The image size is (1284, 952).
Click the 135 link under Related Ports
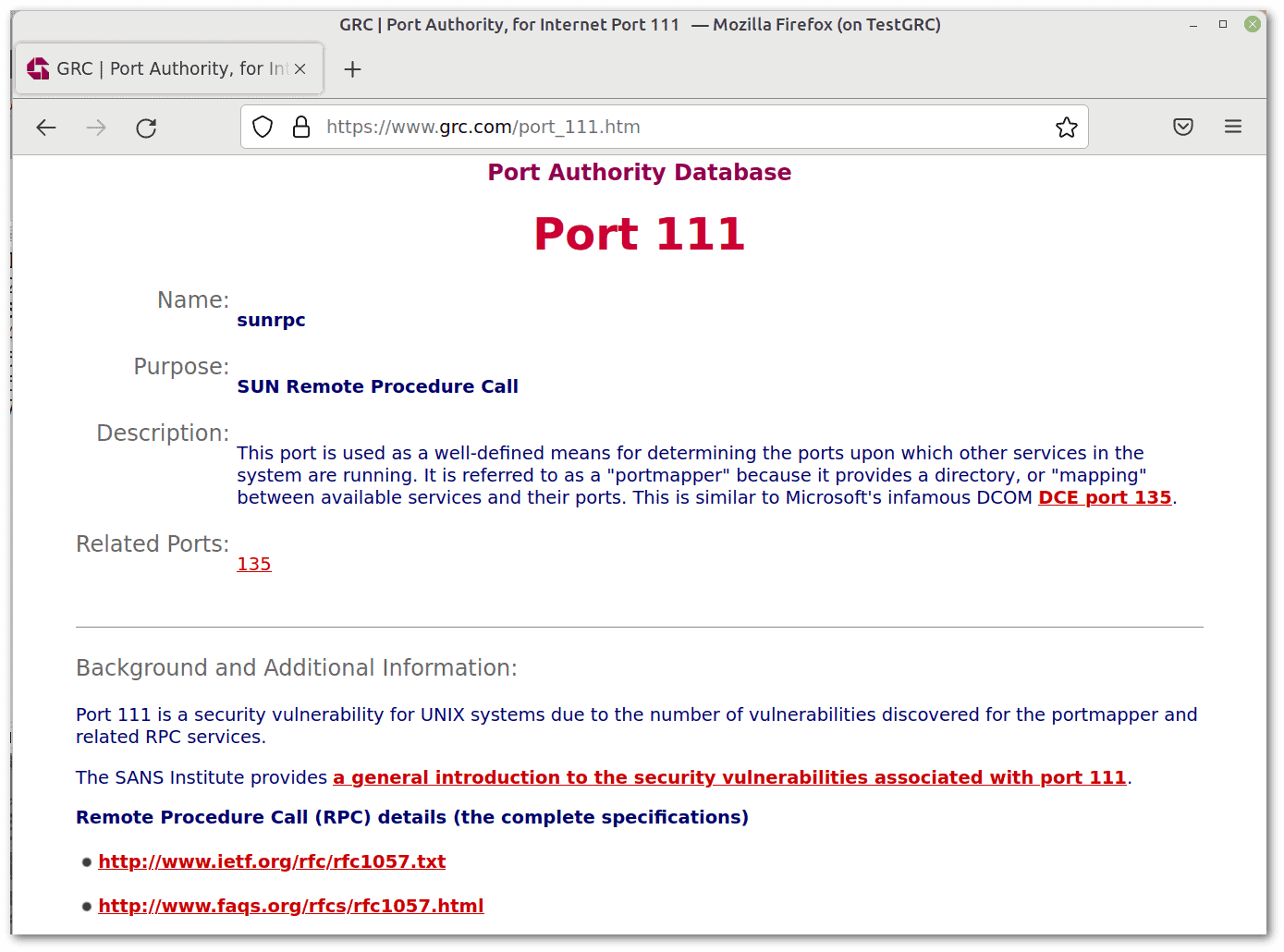pos(253,564)
